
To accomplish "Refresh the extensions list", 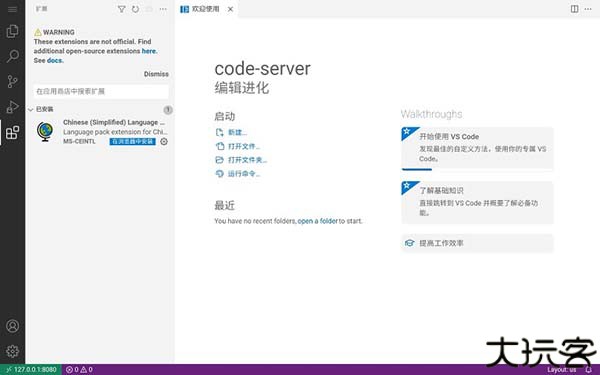I will (x=135, y=9).
